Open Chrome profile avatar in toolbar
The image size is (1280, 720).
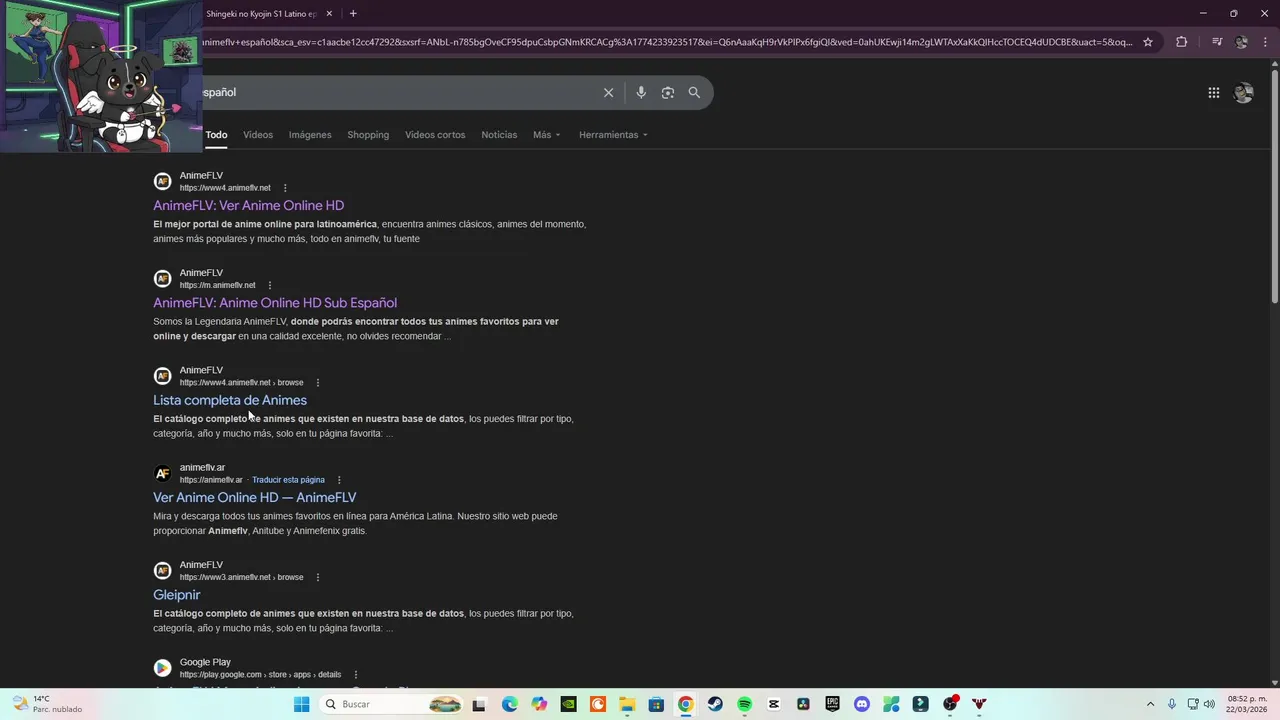click(x=1241, y=42)
